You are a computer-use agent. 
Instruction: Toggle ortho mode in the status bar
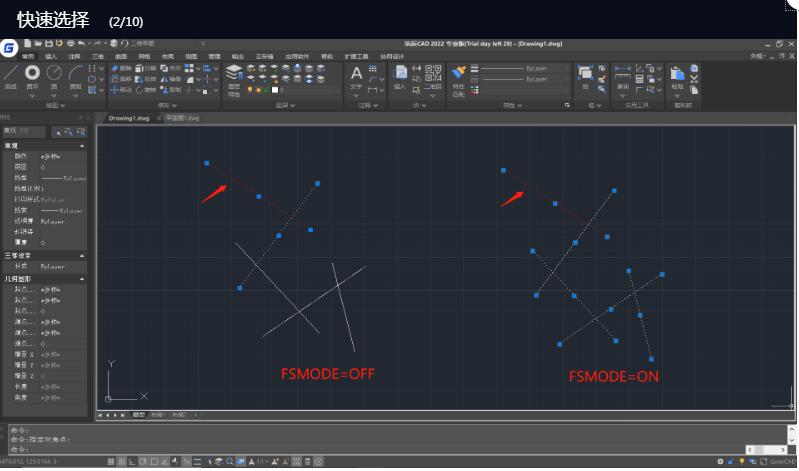131,461
